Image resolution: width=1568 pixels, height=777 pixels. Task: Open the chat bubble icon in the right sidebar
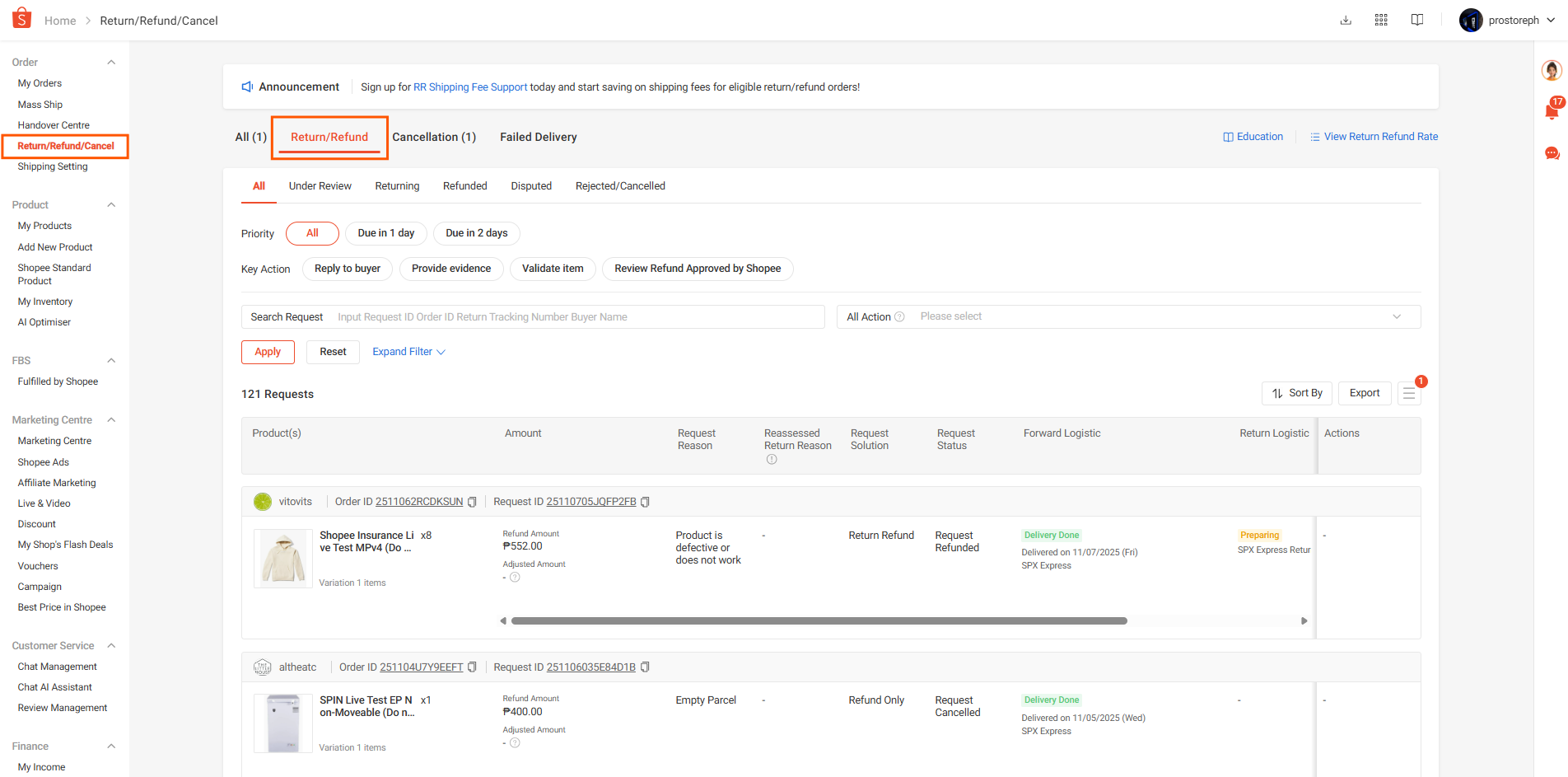coord(1552,153)
